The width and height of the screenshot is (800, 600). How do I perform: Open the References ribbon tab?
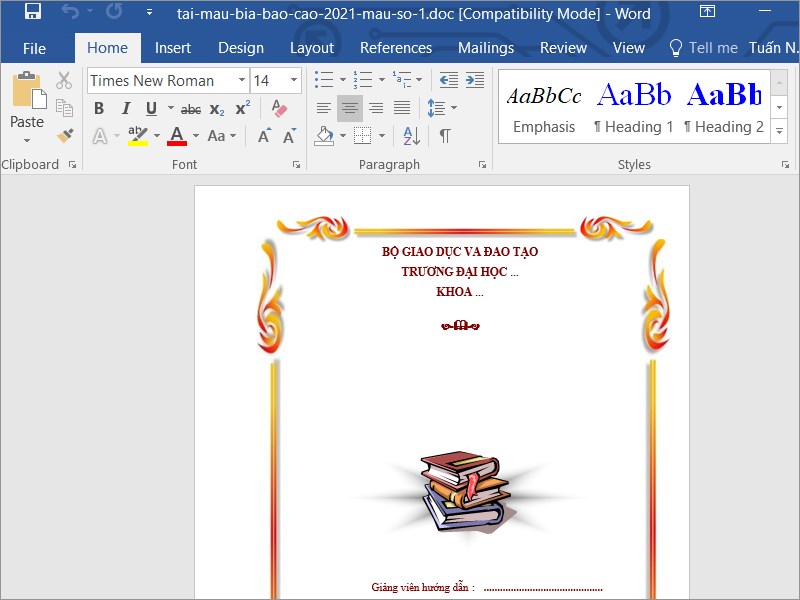396,47
